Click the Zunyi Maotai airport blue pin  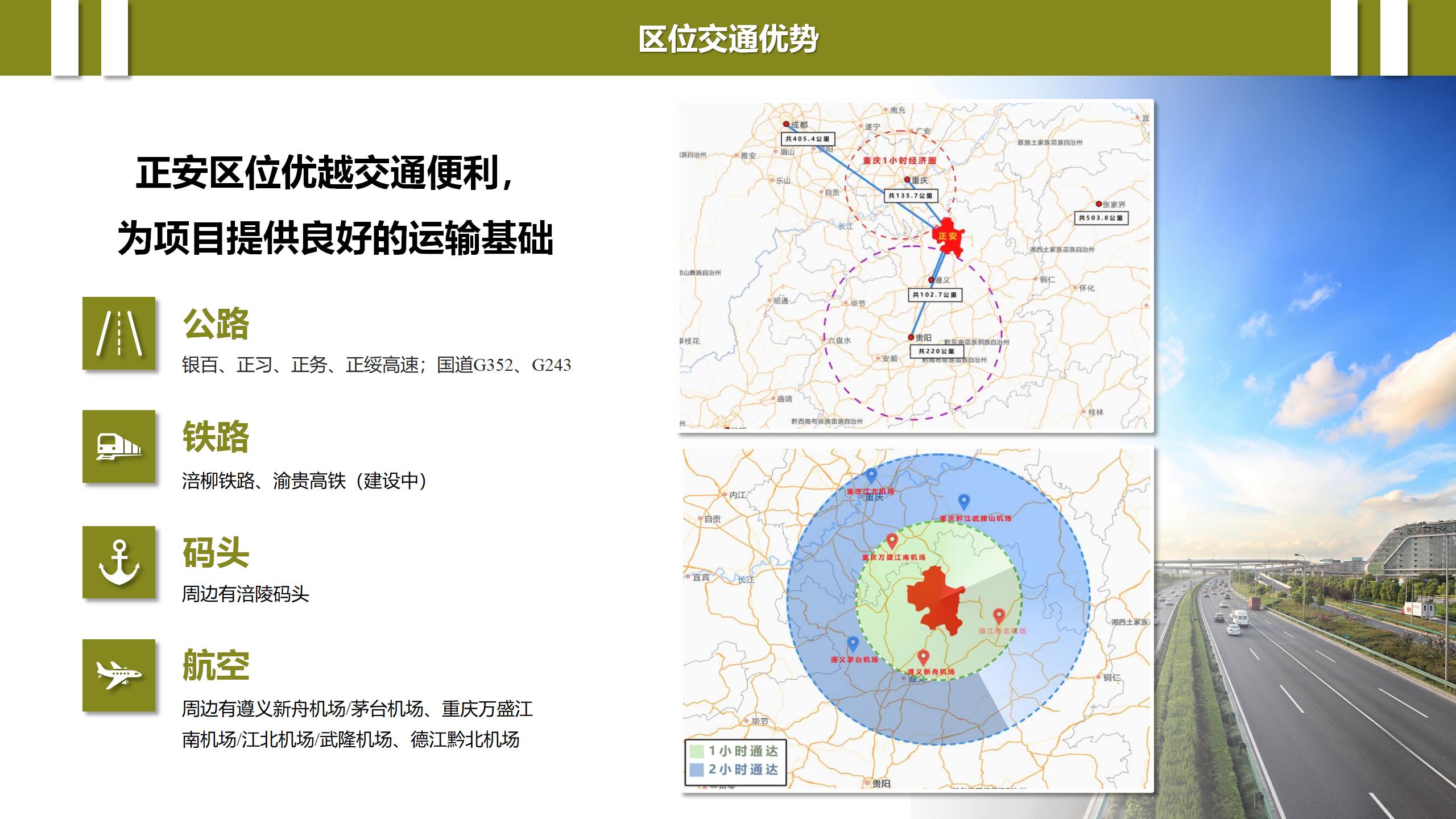[853, 643]
